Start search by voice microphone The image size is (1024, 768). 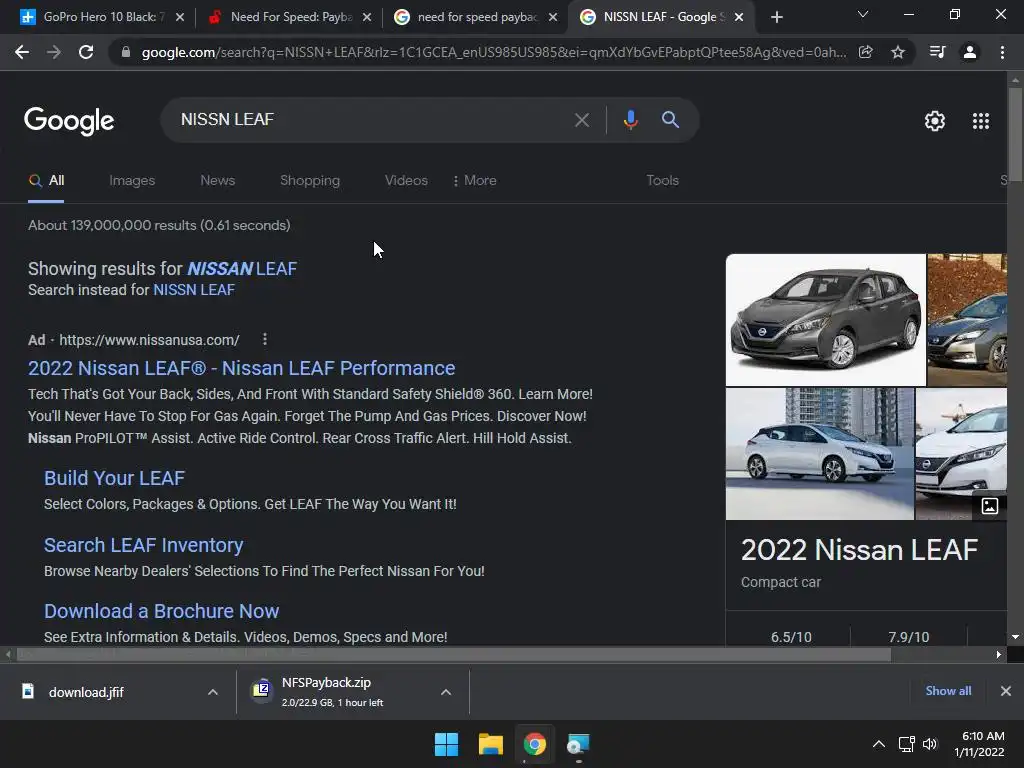(x=630, y=120)
